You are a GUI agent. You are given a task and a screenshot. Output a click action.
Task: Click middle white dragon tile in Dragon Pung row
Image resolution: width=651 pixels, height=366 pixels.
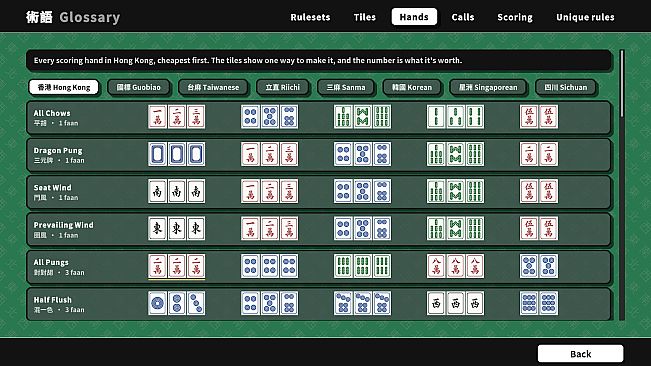[x=177, y=154]
